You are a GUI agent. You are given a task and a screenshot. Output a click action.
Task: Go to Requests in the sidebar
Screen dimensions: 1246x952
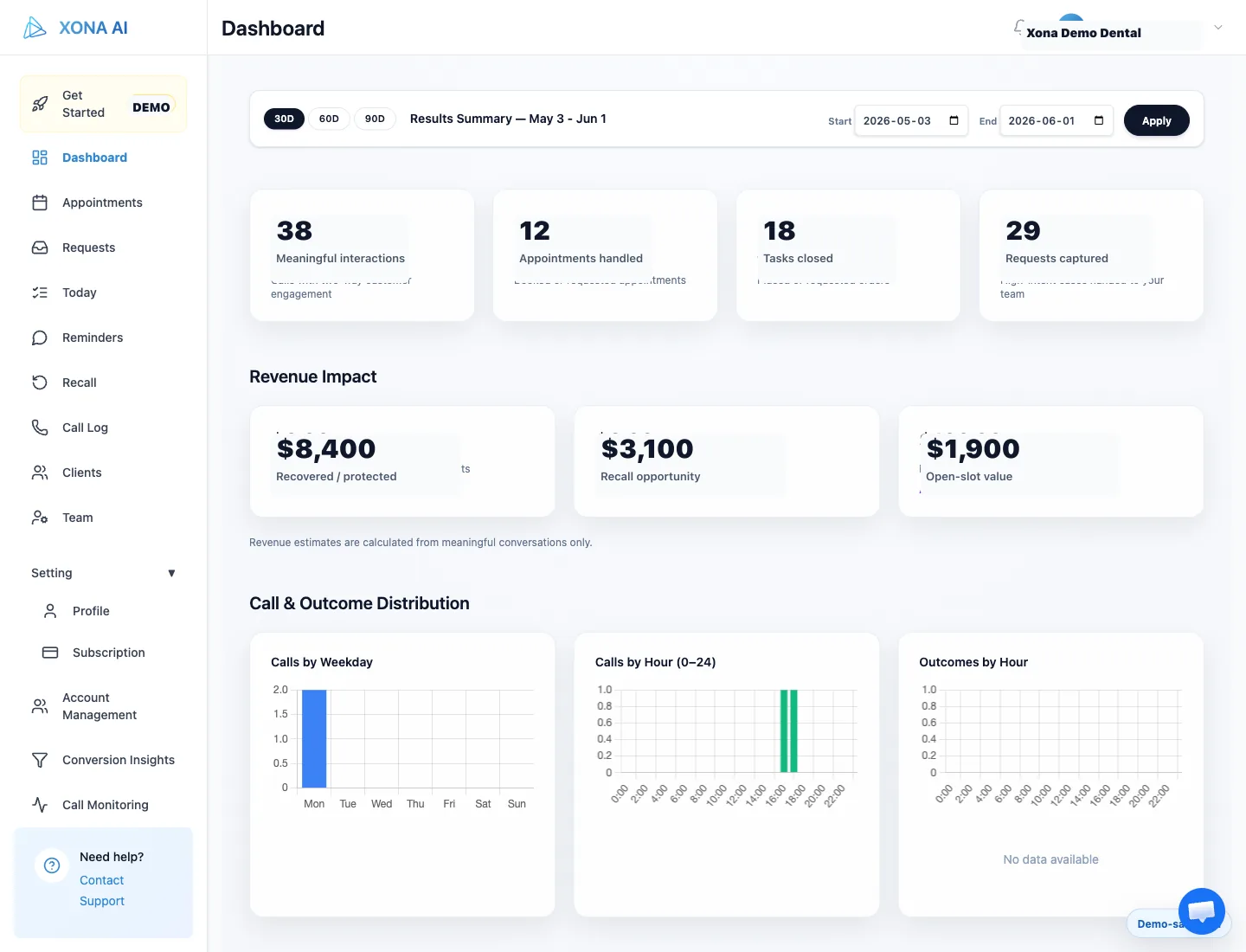click(x=103, y=248)
